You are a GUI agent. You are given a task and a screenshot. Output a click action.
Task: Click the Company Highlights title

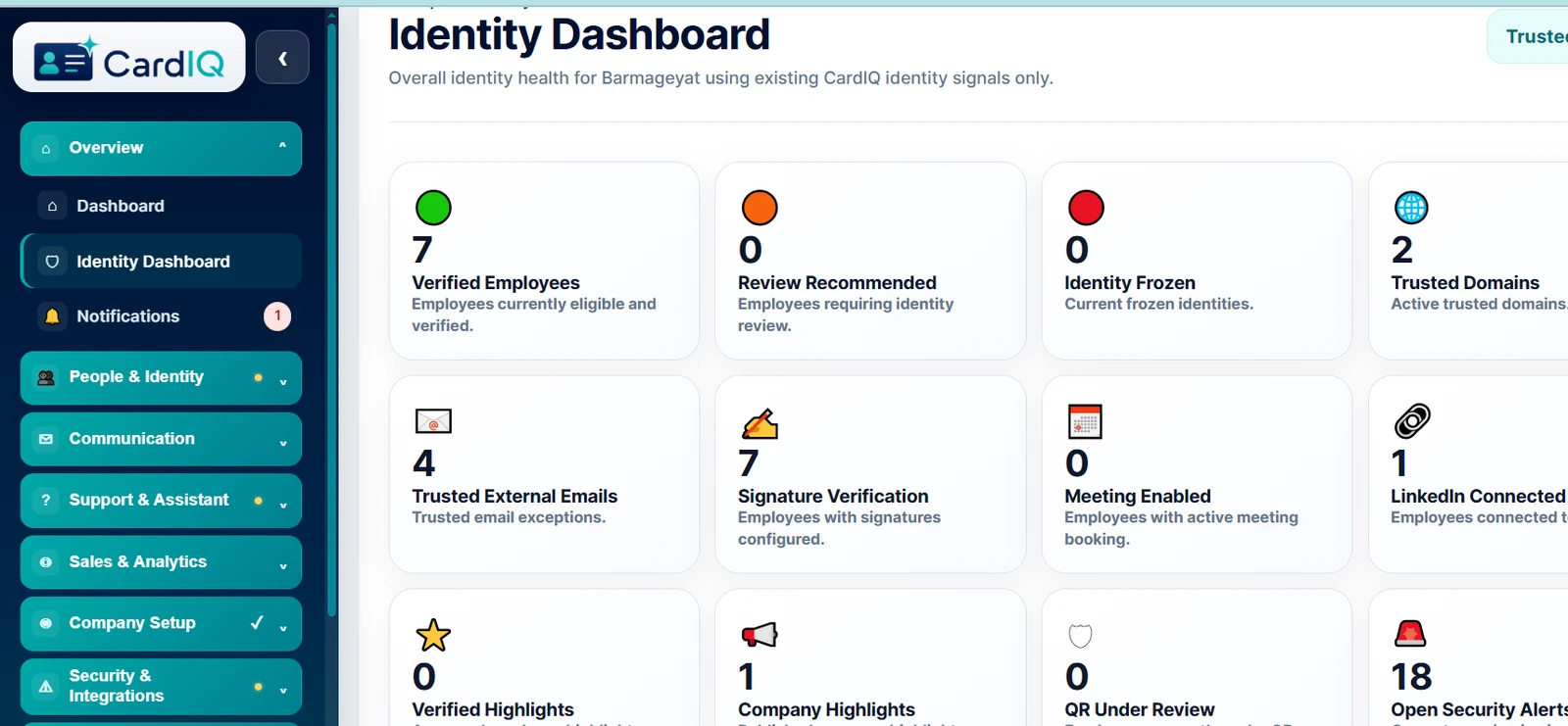(826, 709)
